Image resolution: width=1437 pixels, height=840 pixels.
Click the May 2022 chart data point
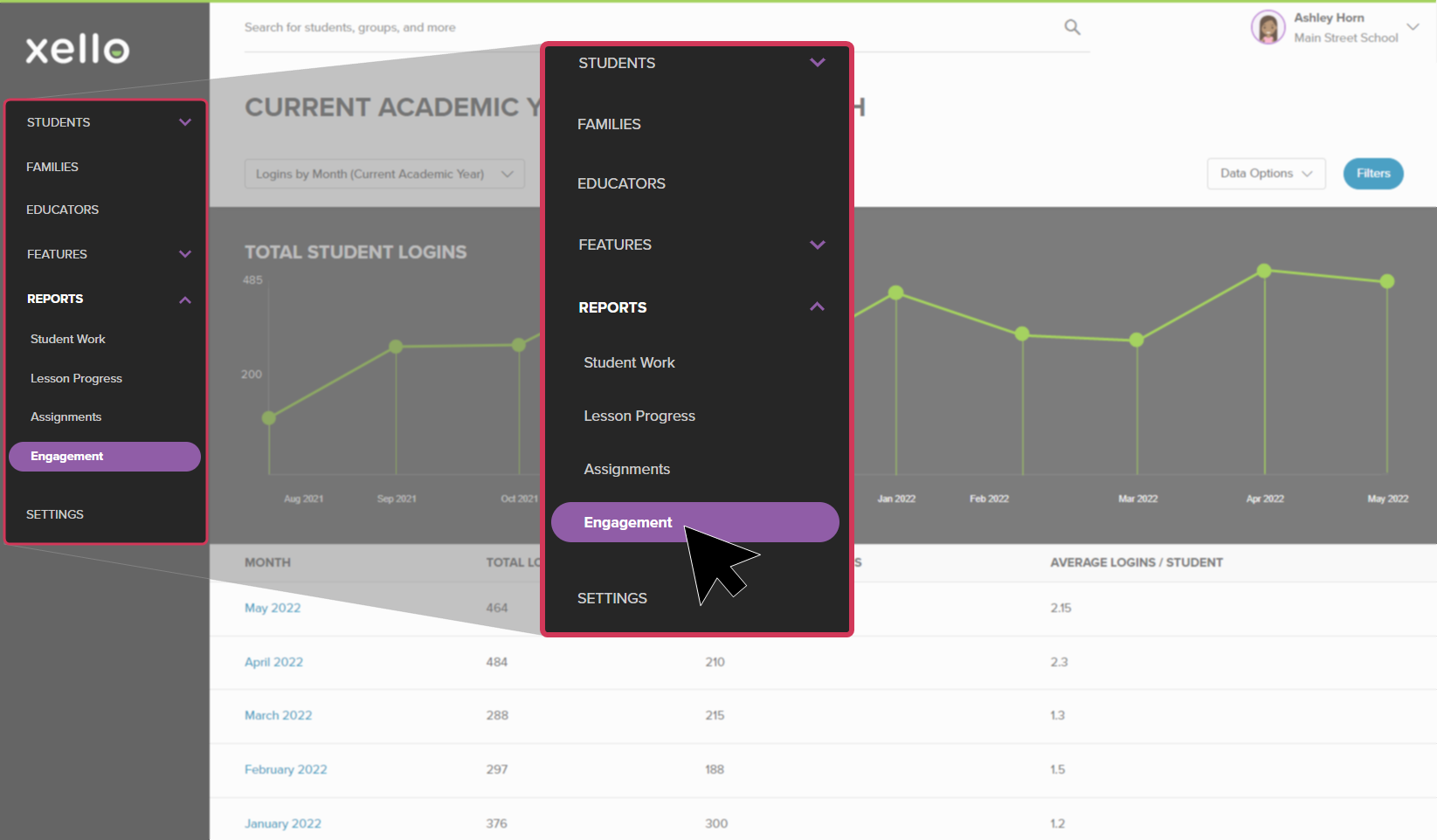1387,281
